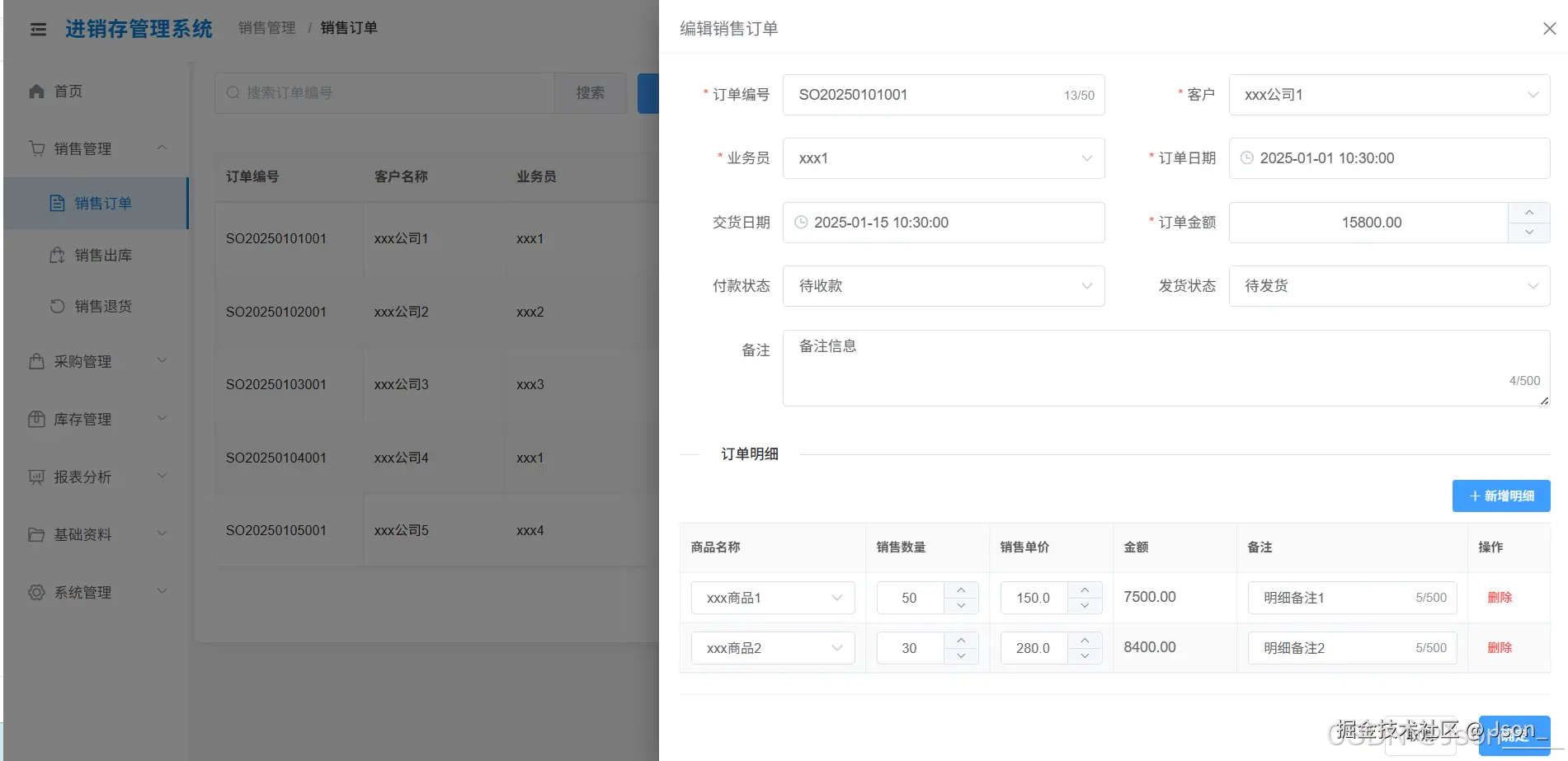
Task: Click the box icon beside 库存管理
Action: click(x=36, y=420)
